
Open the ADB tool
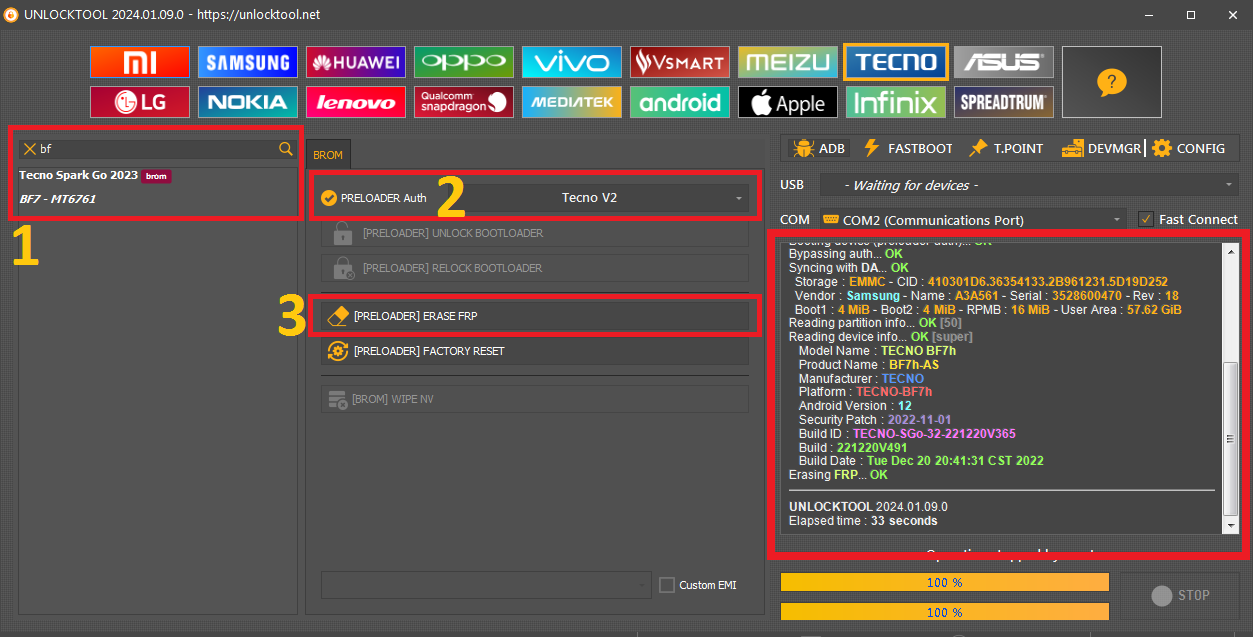(x=819, y=148)
